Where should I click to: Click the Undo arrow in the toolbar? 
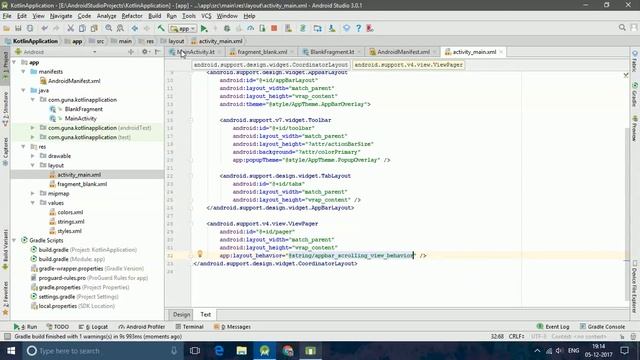tap(44, 28)
